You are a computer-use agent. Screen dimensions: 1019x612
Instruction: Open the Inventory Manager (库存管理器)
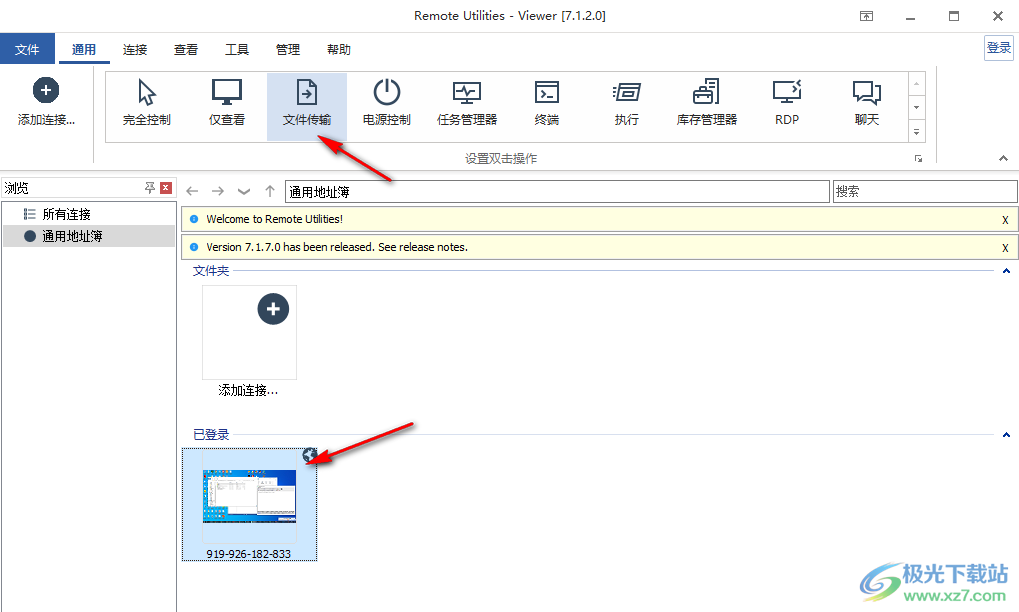point(706,105)
